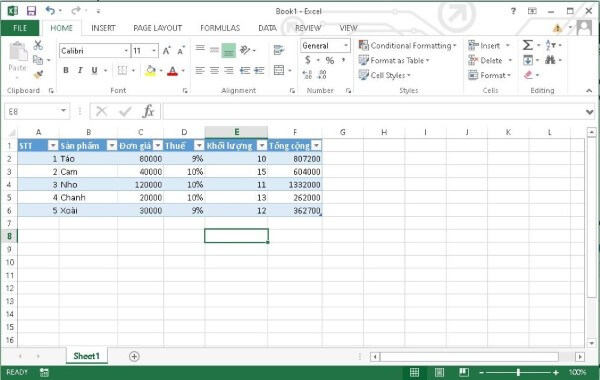This screenshot has width=600, height=380.
Task: Open Sort & Filter tool
Action: (551, 45)
